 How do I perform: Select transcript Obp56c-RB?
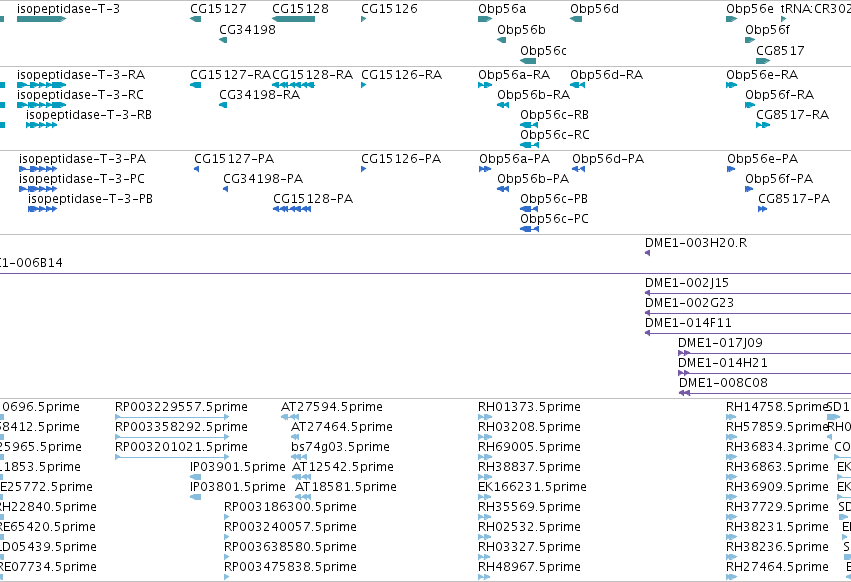(x=555, y=115)
